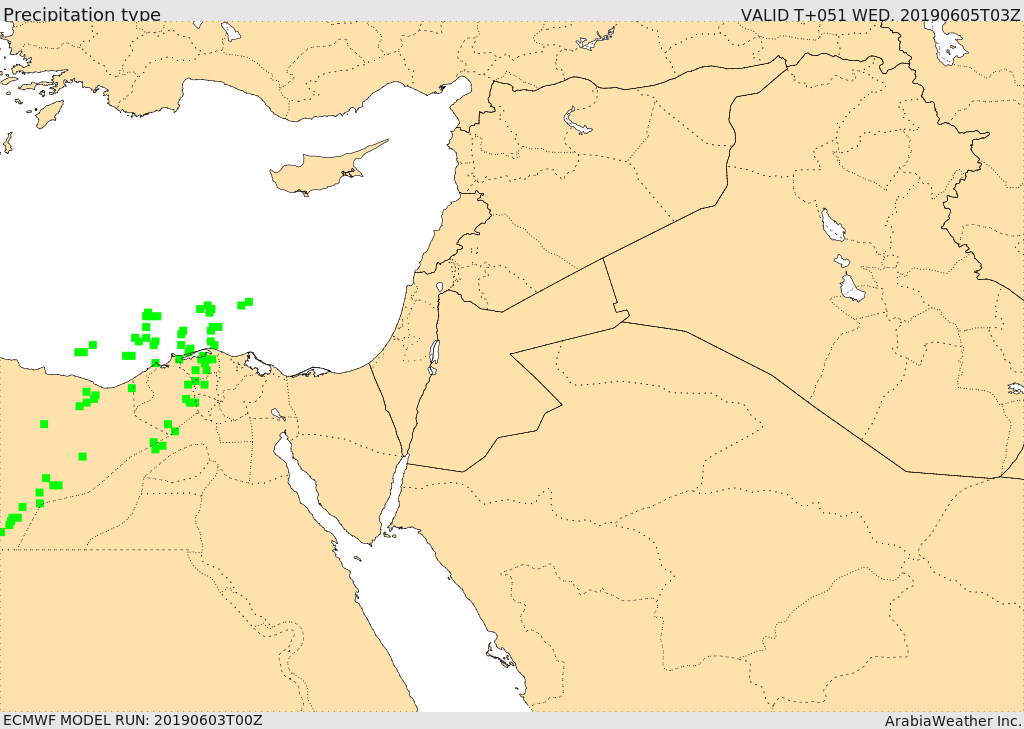Click the 'ArabiaWeather Inc' credit text
The height and width of the screenshot is (729, 1024).
coord(951,721)
